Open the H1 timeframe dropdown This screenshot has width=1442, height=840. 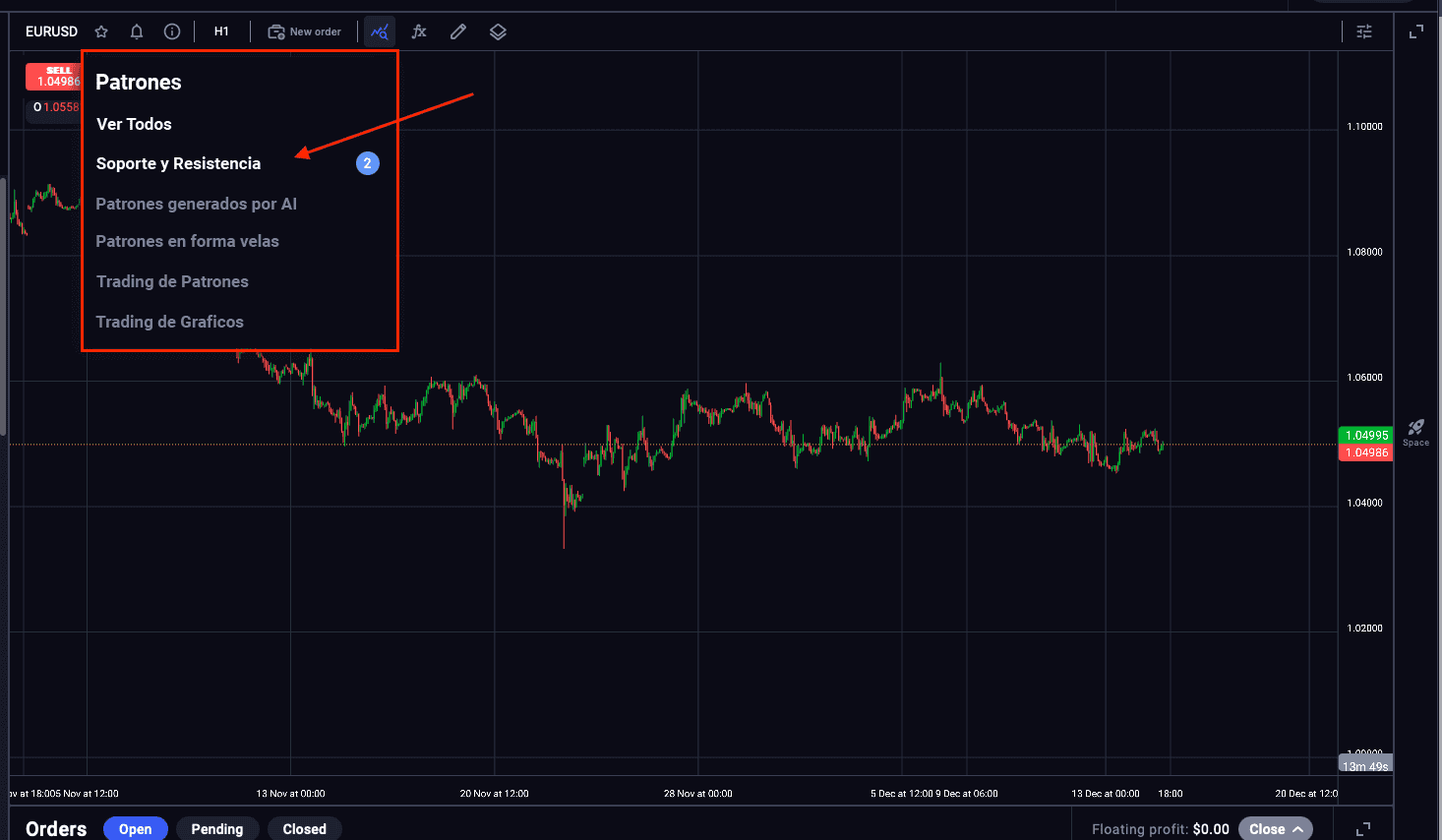coord(221,31)
